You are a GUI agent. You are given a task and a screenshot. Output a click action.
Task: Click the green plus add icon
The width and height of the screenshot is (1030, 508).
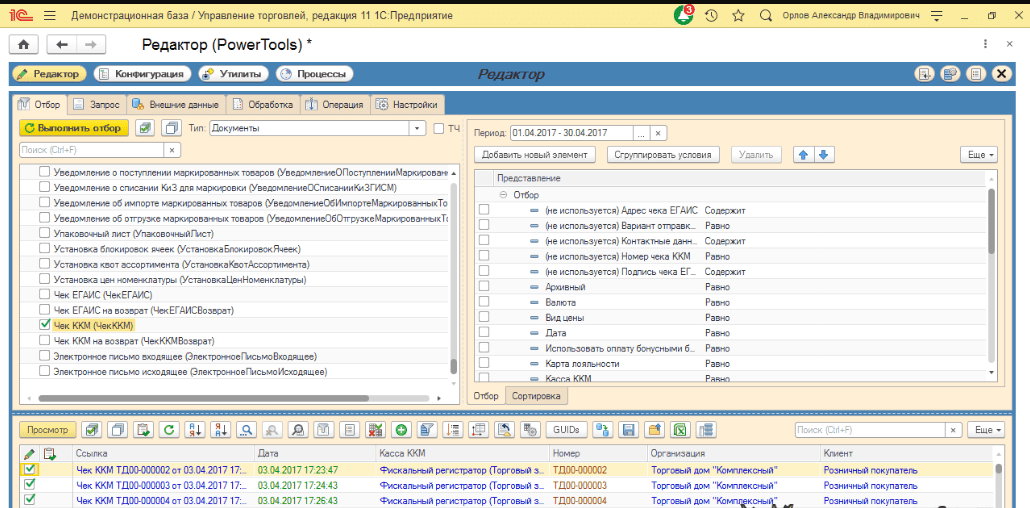click(x=401, y=430)
